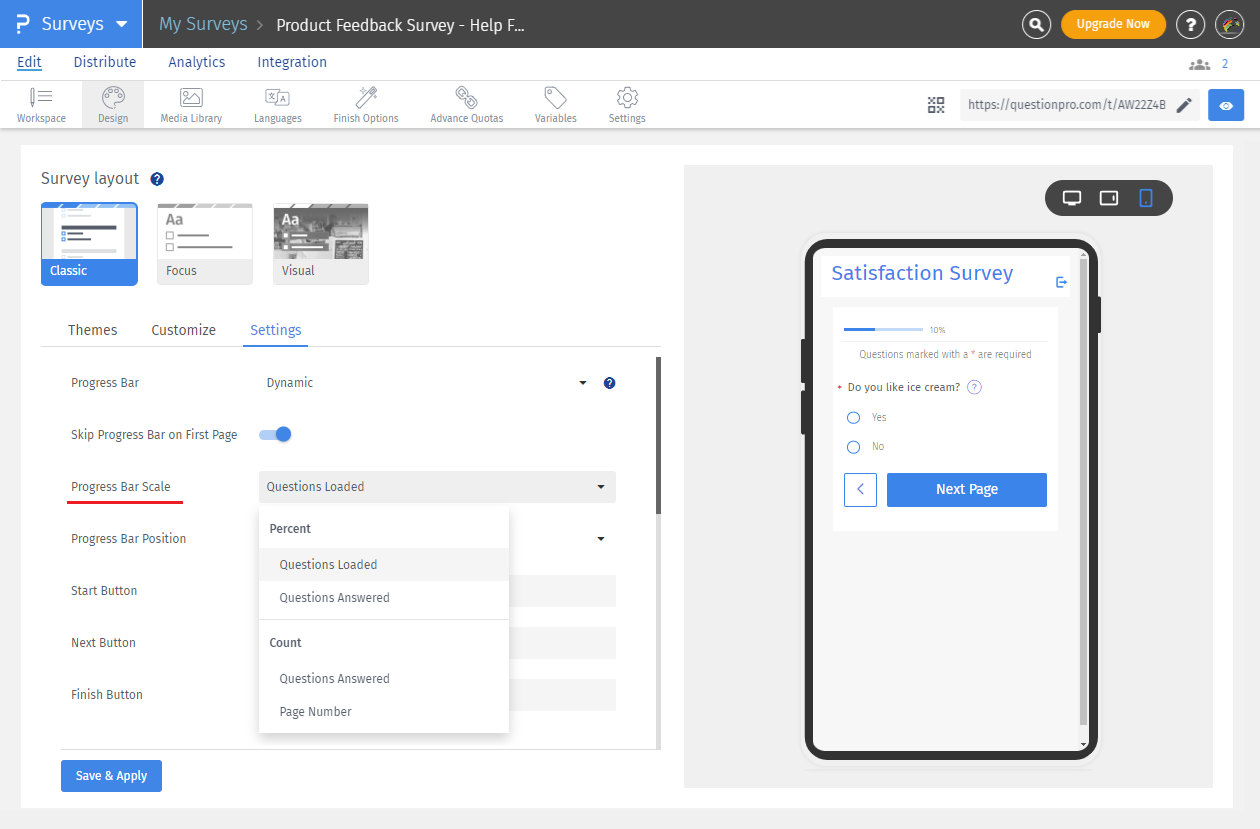Click the survey progress bar in preview
This screenshot has height=829, width=1260.
point(883,329)
